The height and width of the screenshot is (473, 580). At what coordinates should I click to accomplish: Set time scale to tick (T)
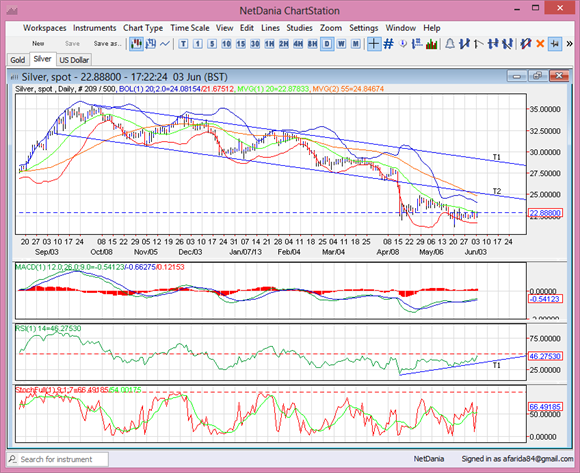[183, 44]
